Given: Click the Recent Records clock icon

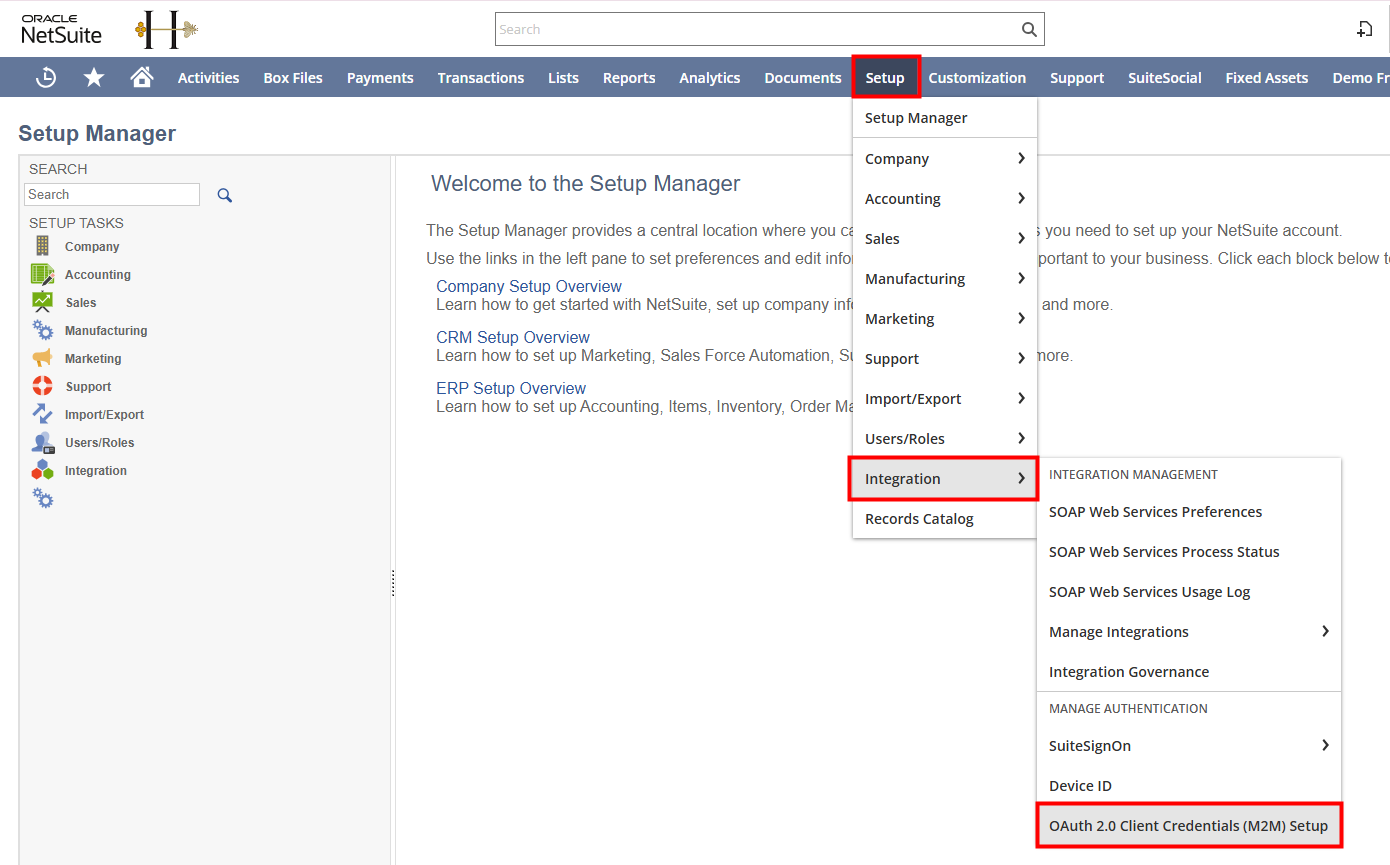Looking at the screenshot, I should pos(46,77).
